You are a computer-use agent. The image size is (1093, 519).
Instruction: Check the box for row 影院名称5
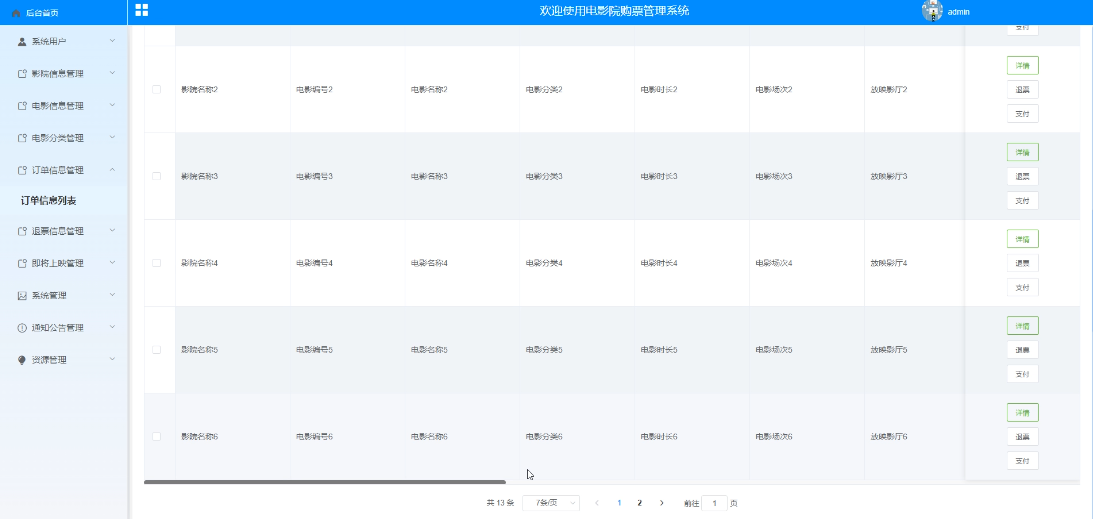tap(156, 350)
